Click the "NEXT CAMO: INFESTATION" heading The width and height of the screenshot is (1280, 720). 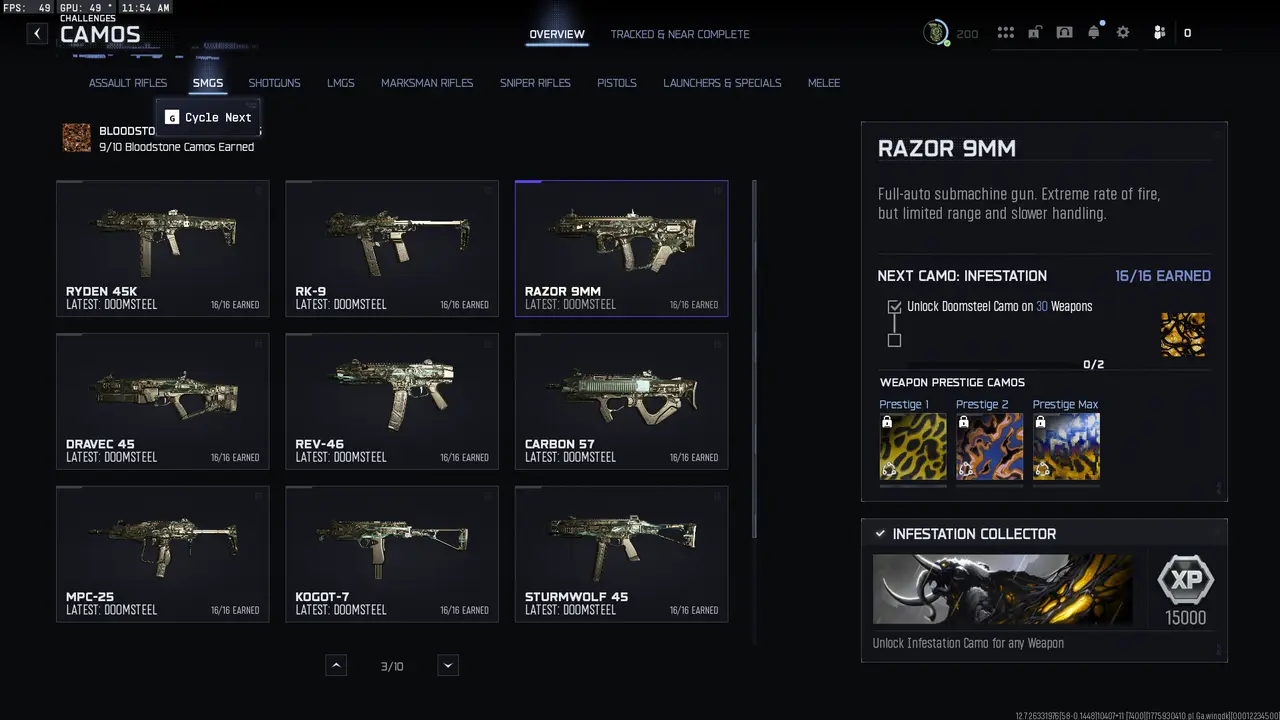[962, 276]
